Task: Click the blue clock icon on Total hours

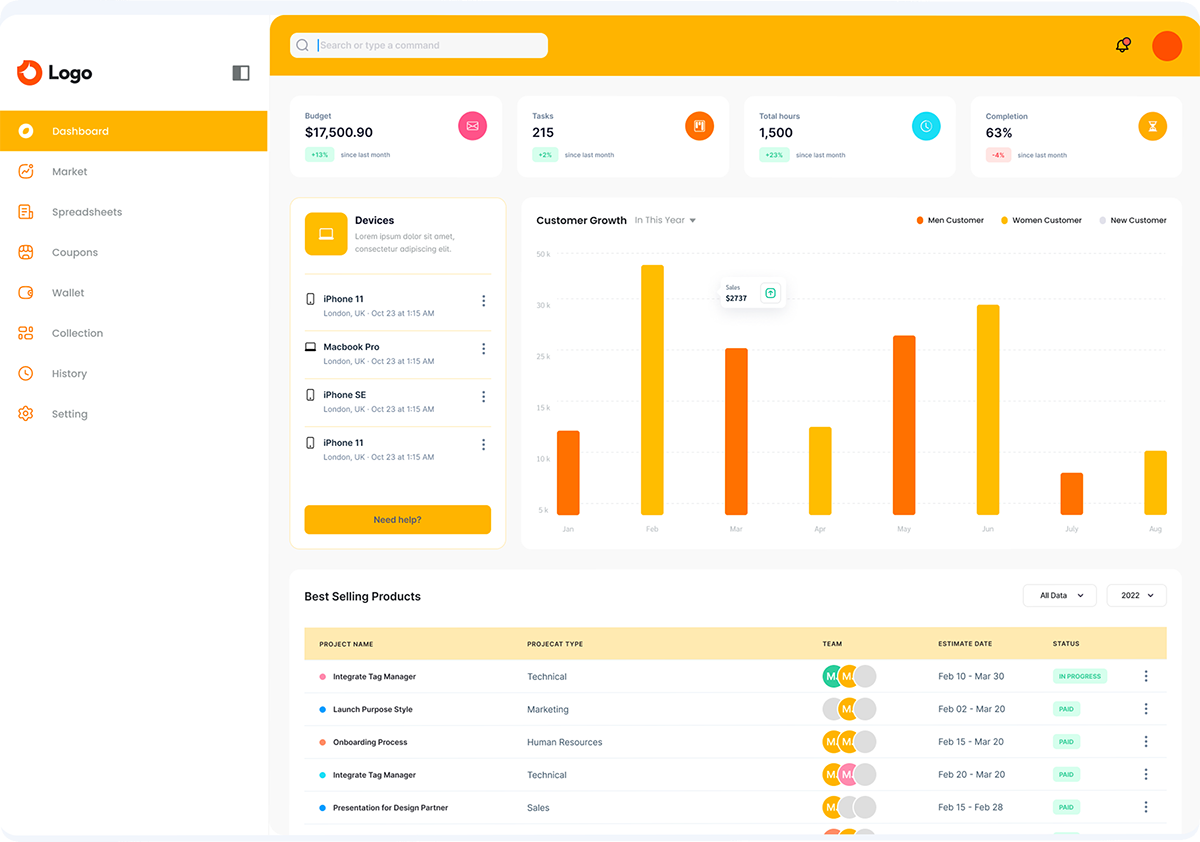Action: pyautogui.click(x=926, y=126)
